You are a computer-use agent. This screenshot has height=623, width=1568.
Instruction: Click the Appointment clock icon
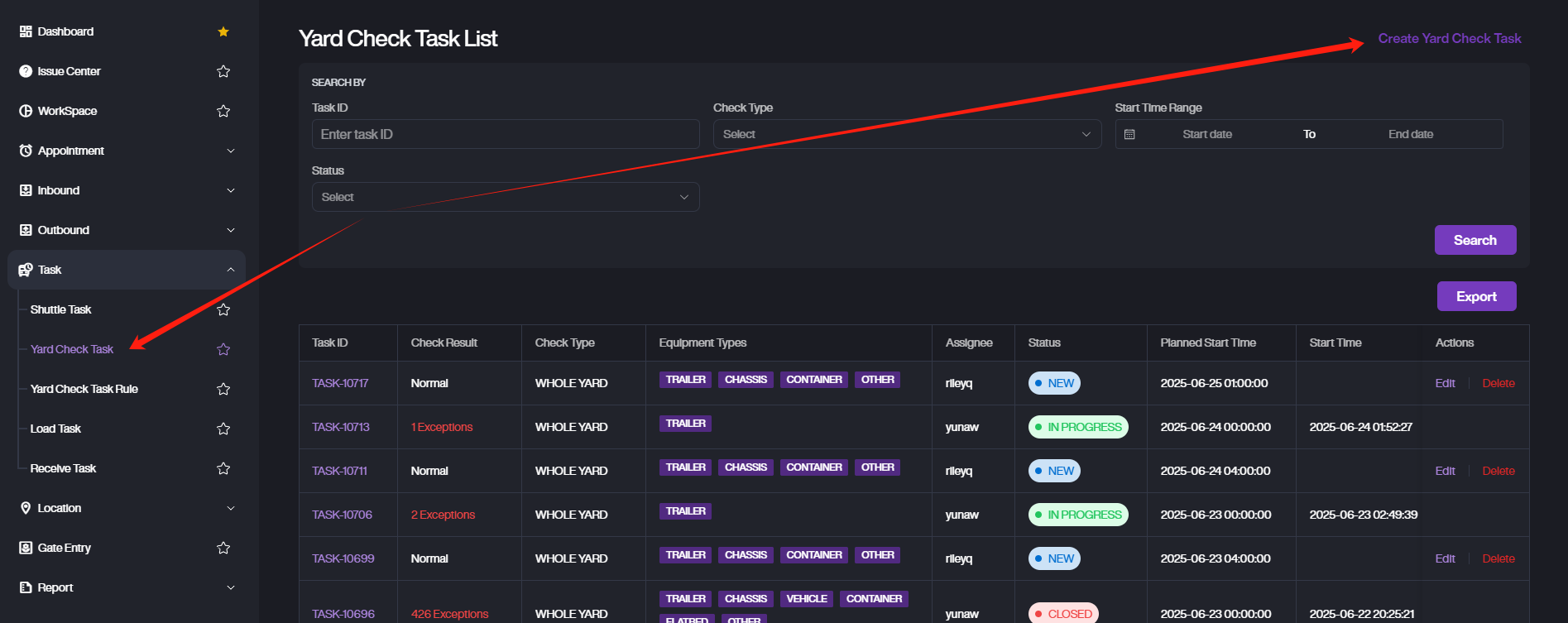coord(26,151)
